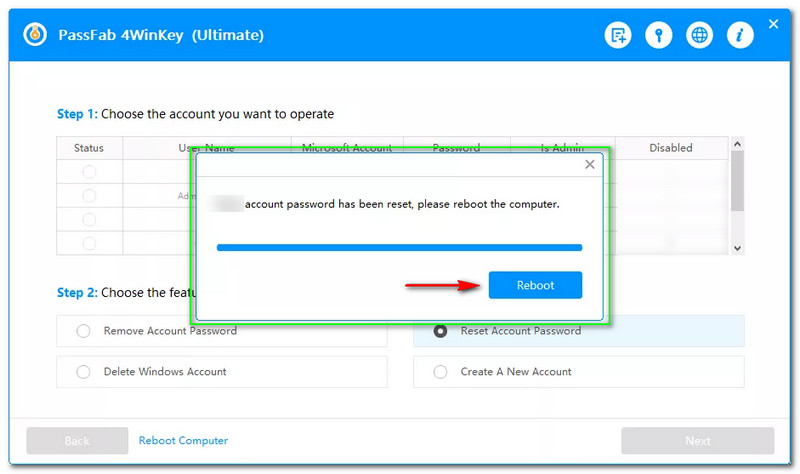Select Reset Account Password option
This screenshot has width=800, height=474.
pyautogui.click(x=441, y=331)
